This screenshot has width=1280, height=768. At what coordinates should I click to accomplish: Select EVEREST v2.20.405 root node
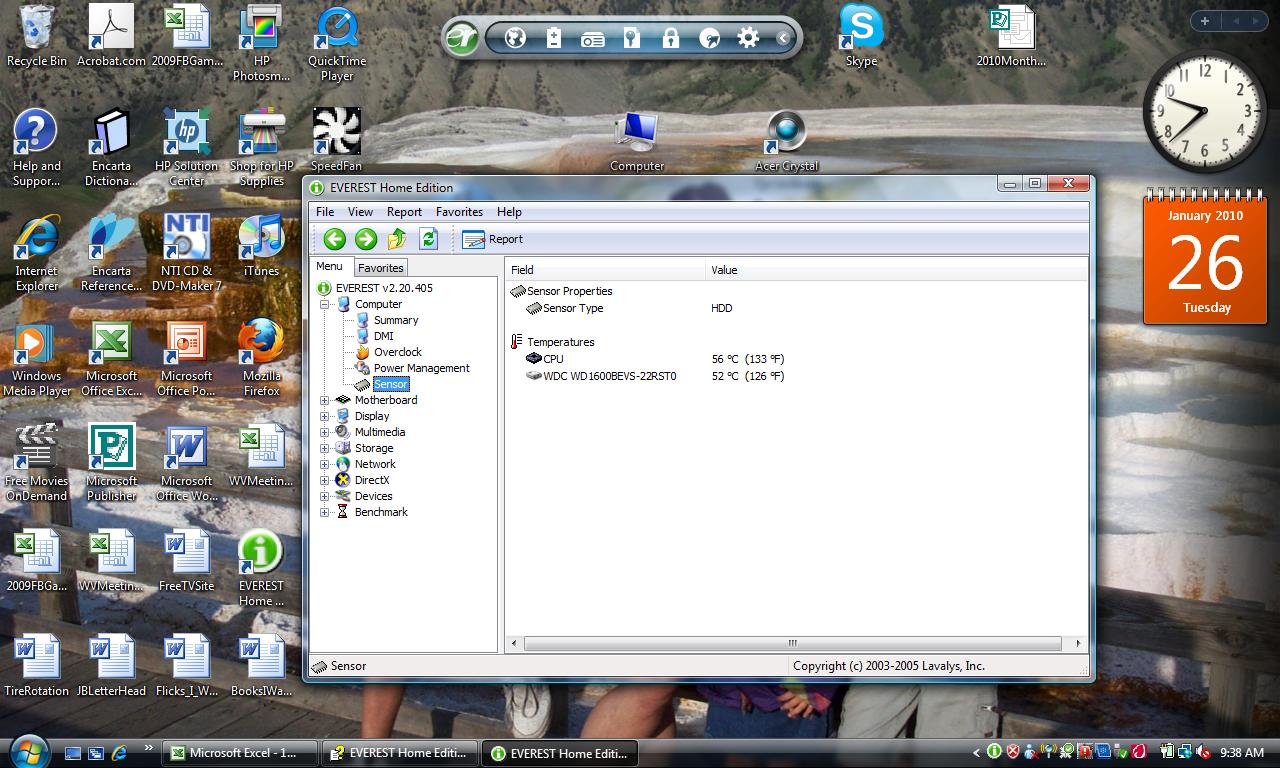point(384,288)
